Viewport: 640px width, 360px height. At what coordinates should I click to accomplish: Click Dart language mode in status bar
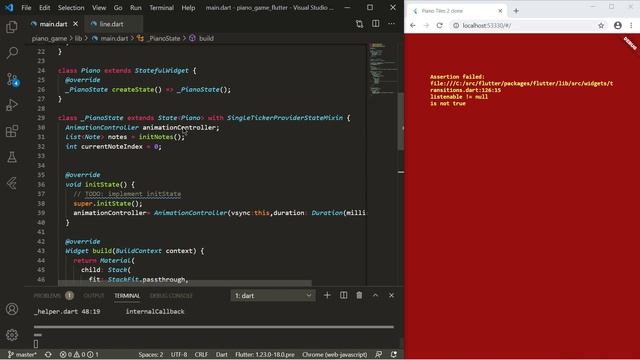click(x=222, y=355)
